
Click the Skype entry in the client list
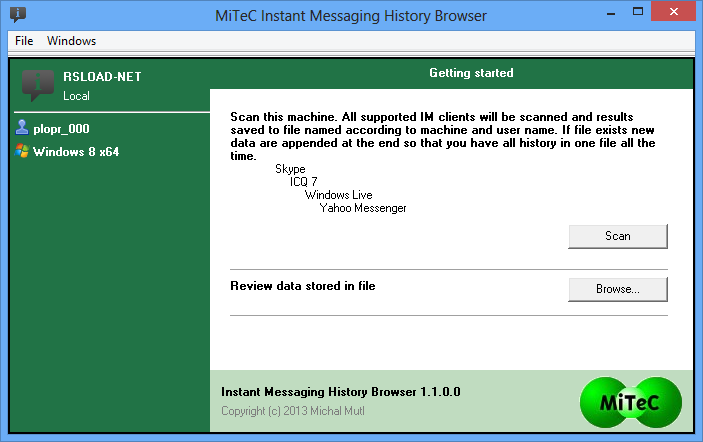click(x=290, y=169)
